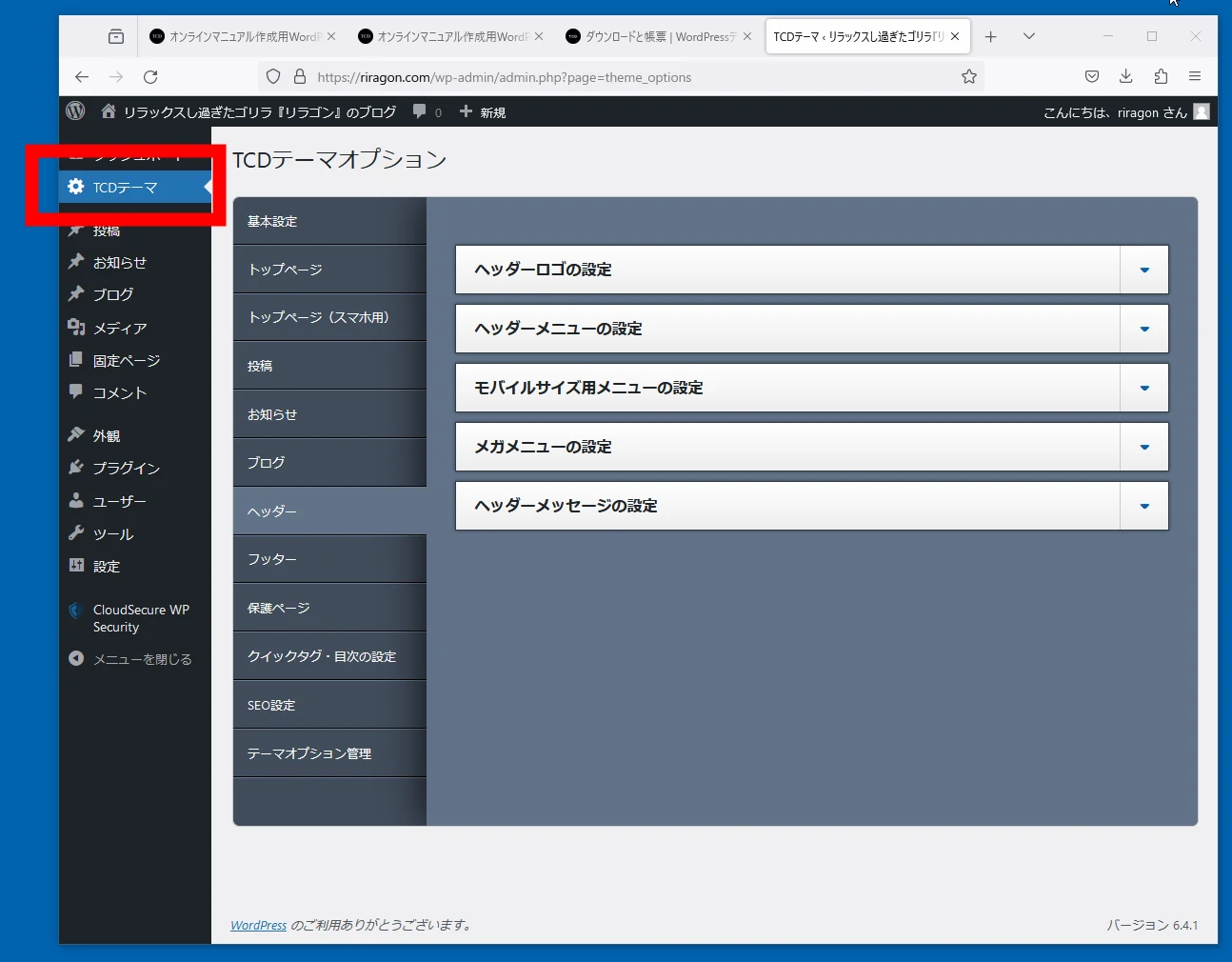
Task: Click the 新規 button in admin bar
Action: point(483,112)
